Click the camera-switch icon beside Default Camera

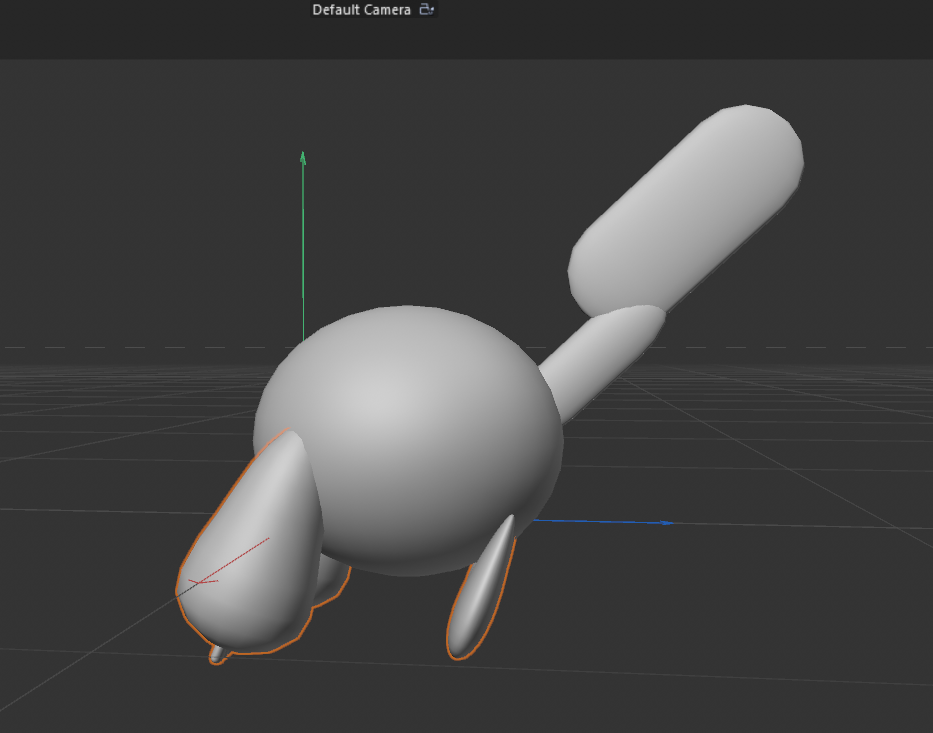426,9
